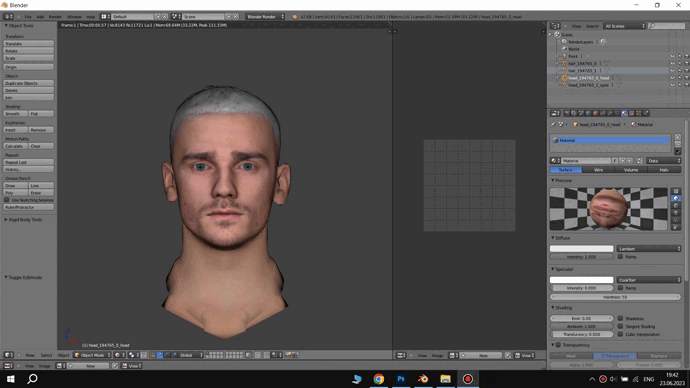
Task: Expand the Rigid Body Tools panel
Action: [x=24, y=220]
